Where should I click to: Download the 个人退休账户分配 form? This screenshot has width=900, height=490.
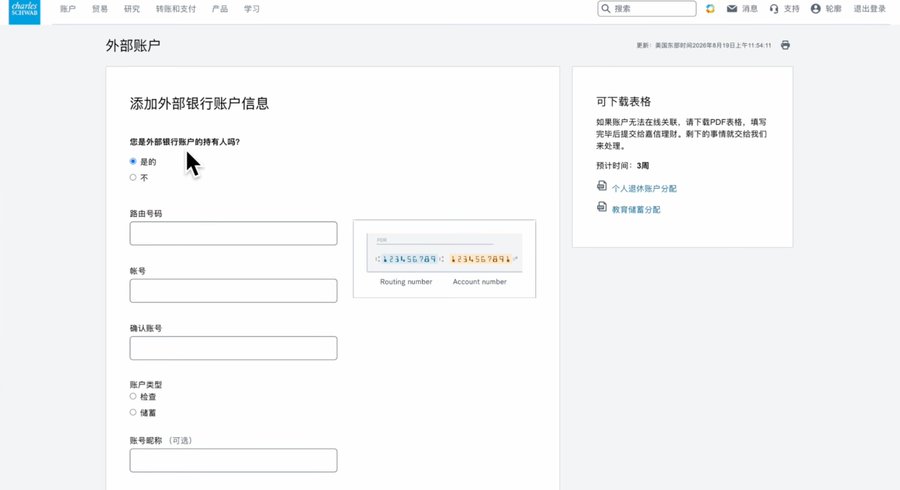(644, 188)
